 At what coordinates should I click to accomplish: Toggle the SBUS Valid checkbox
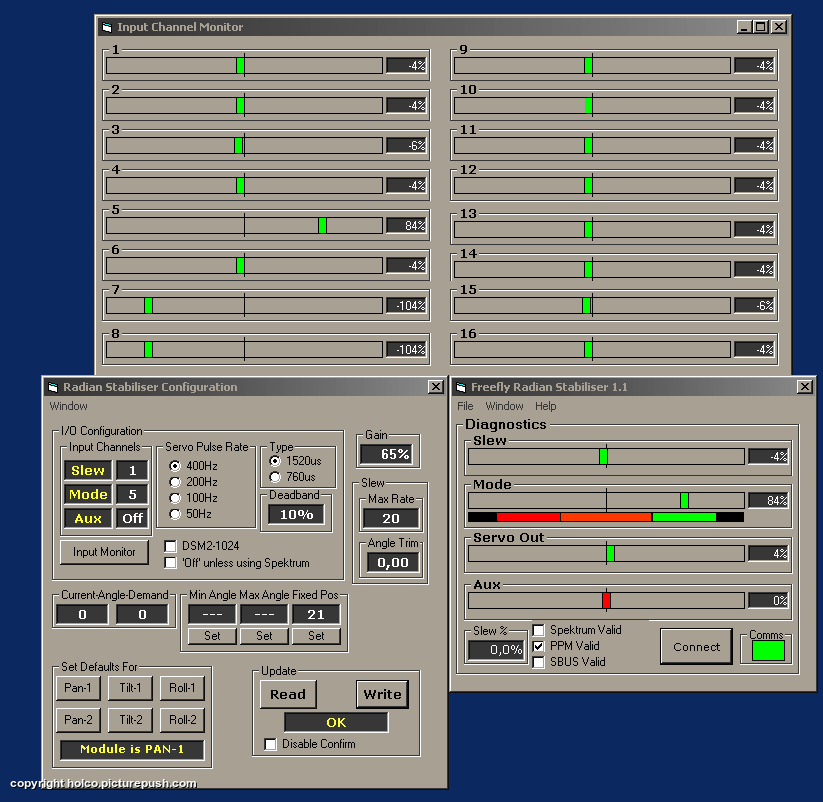click(x=539, y=662)
